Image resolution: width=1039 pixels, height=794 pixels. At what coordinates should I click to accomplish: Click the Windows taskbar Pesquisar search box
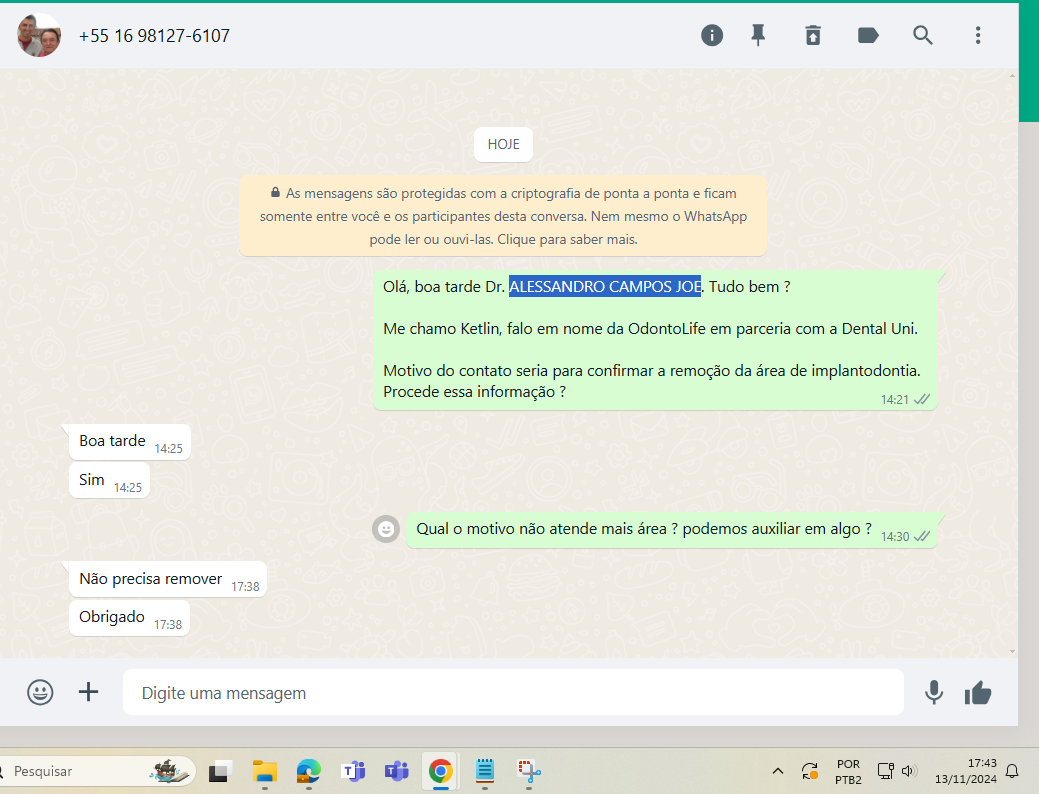click(97, 771)
